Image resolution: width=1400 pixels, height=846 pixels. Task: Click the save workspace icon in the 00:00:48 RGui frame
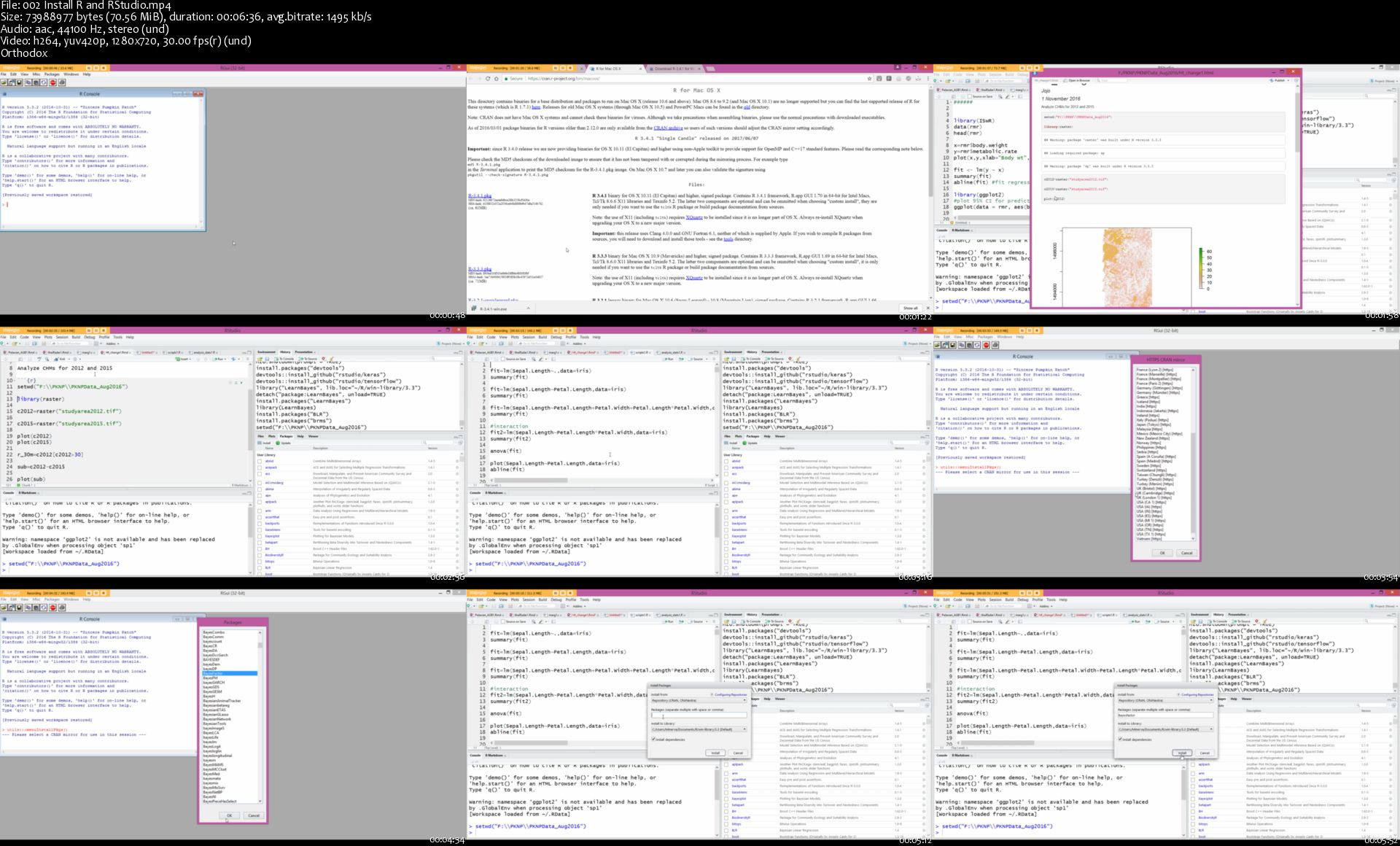pyautogui.click(x=20, y=82)
